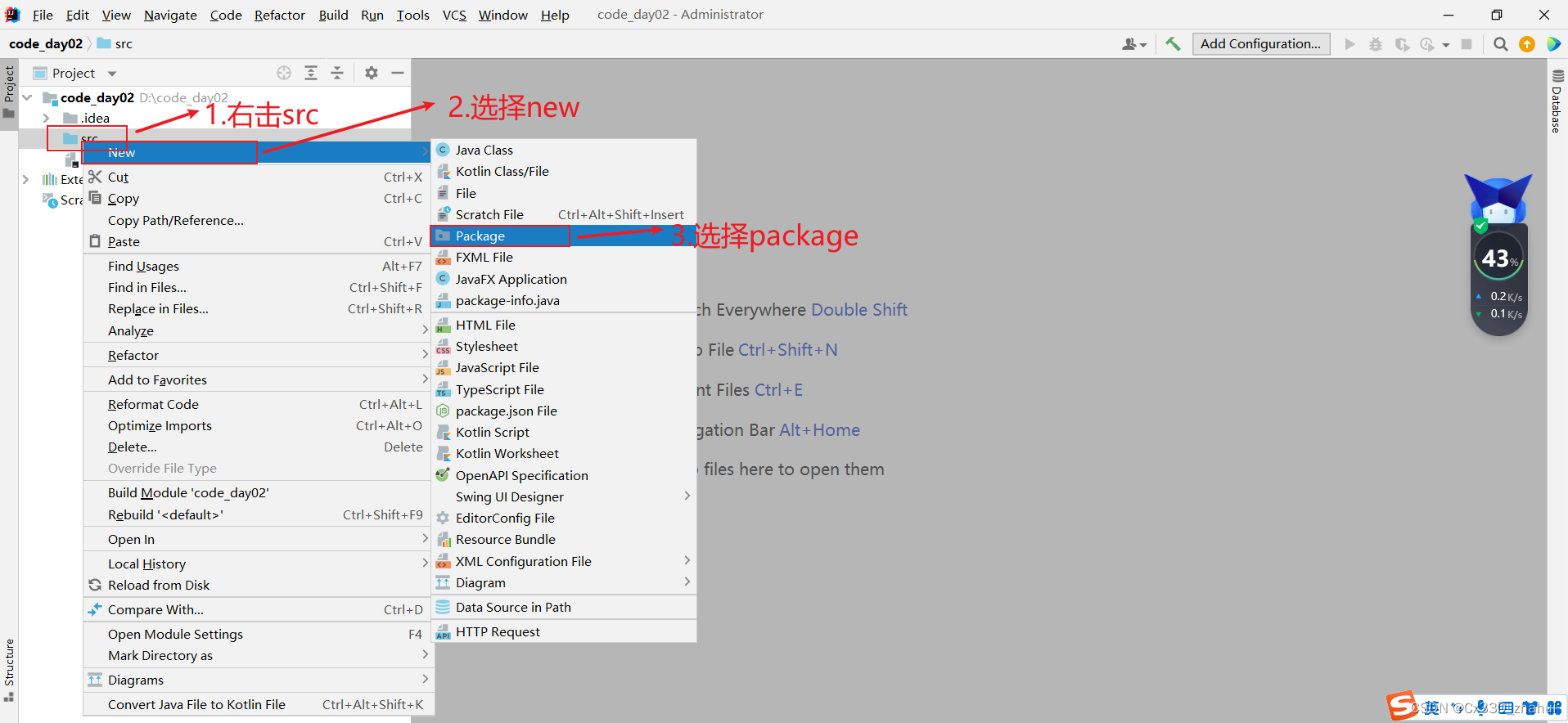The image size is (1568, 723).
Task: Click the Debug bug icon in the toolbar
Action: 1376,44
